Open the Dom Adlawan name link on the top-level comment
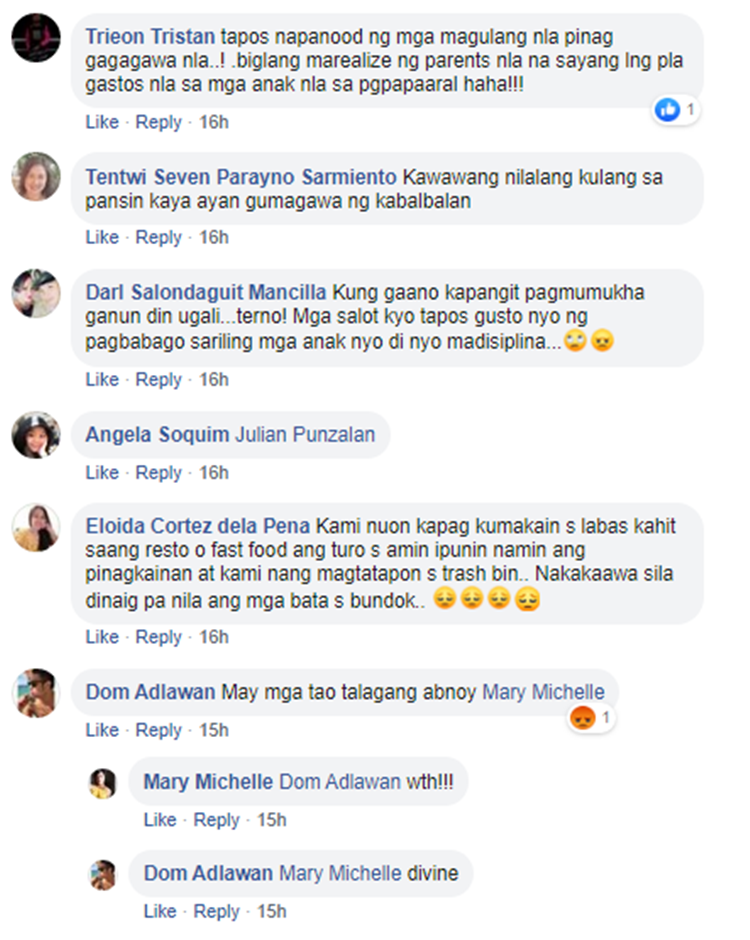The width and height of the screenshot is (750, 940). (x=150, y=692)
